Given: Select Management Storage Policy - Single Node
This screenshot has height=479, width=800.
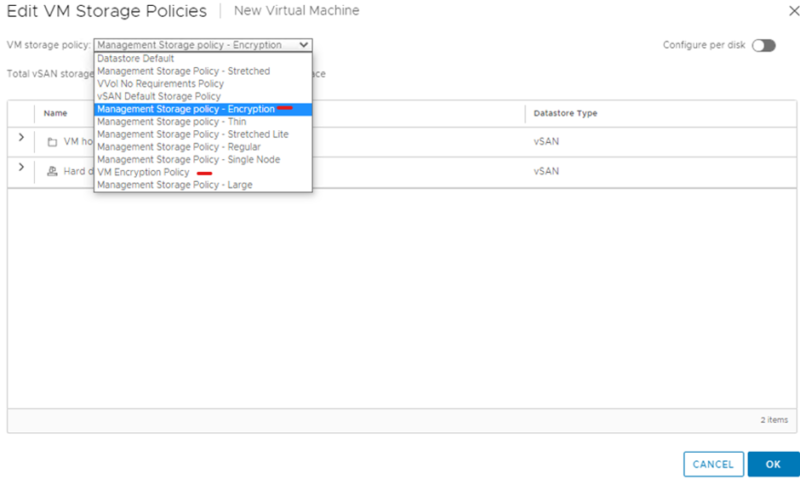Looking at the screenshot, I should coord(188,159).
